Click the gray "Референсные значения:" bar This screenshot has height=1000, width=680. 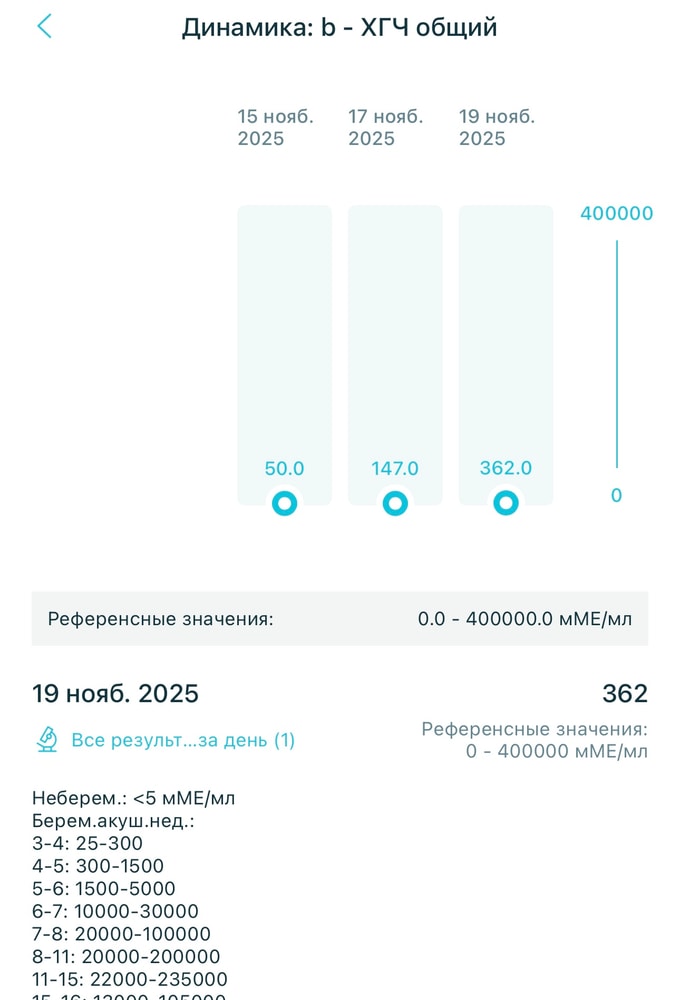coord(340,619)
